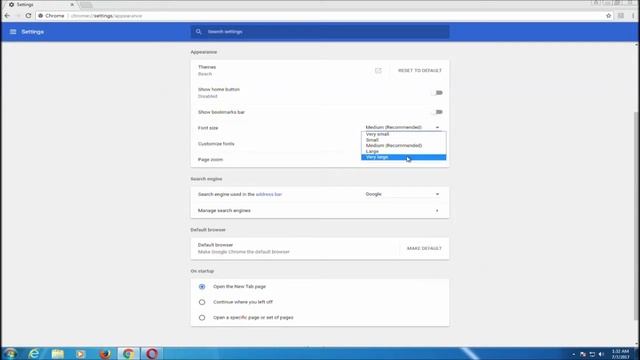Close the Settings tab

(x=72, y=4)
